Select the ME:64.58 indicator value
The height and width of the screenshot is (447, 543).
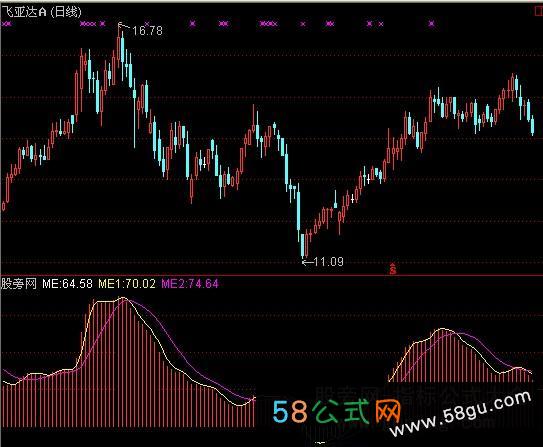(x=68, y=284)
